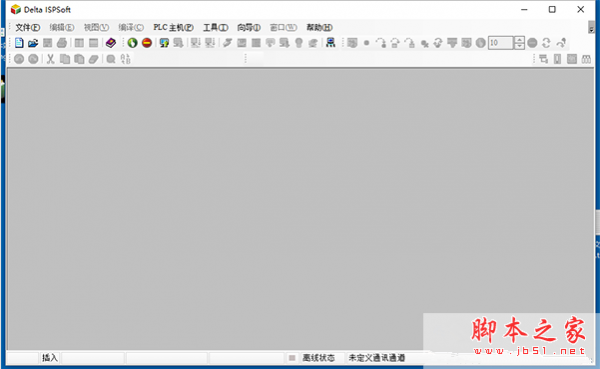
Task: Decrease the value with stepper down arrow
Action: [x=519, y=46]
